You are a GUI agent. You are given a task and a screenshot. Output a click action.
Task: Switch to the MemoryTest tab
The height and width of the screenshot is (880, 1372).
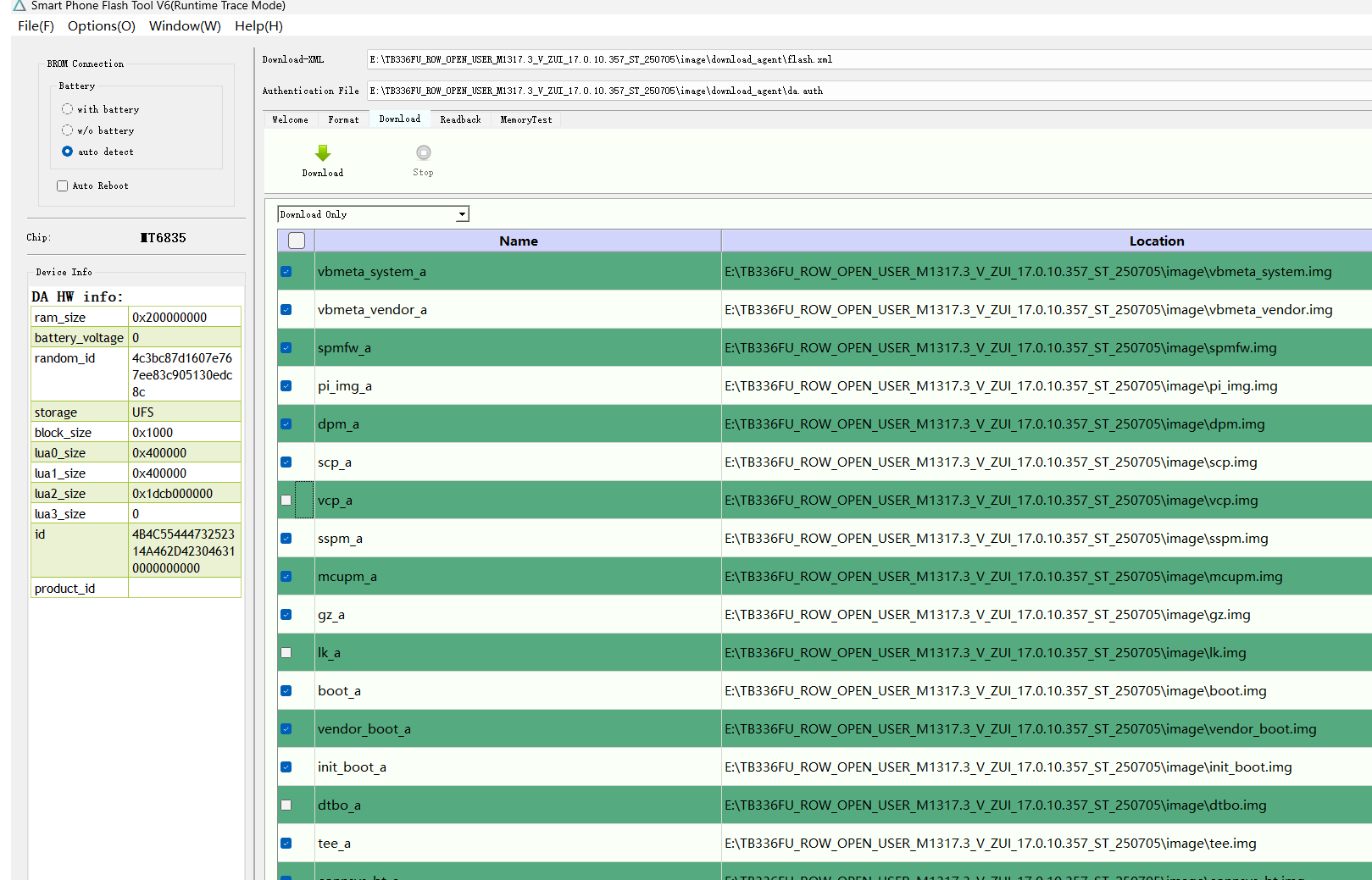[x=525, y=120]
